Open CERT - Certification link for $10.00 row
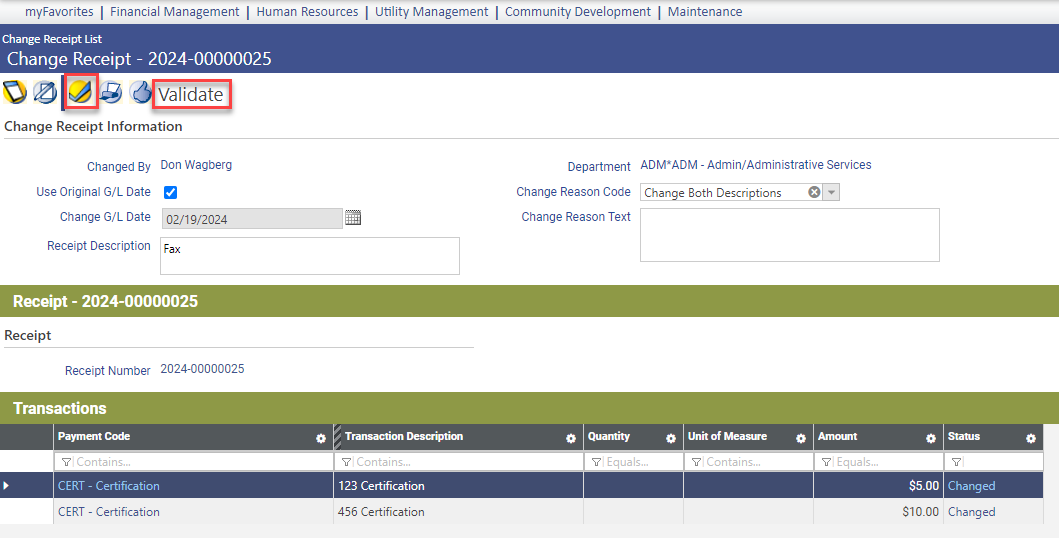 [x=109, y=512]
